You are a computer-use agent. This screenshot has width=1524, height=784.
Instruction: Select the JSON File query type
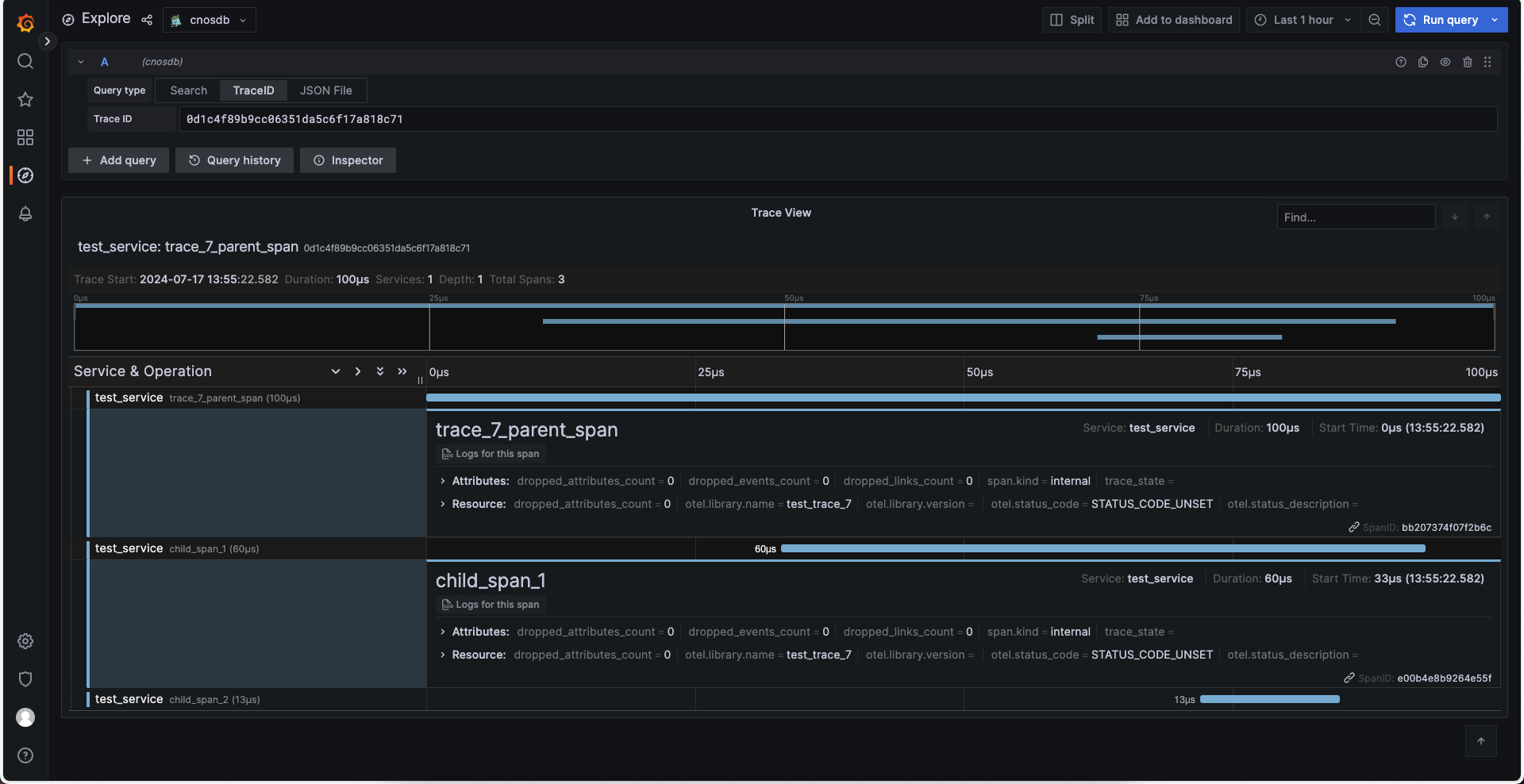[325, 90]
